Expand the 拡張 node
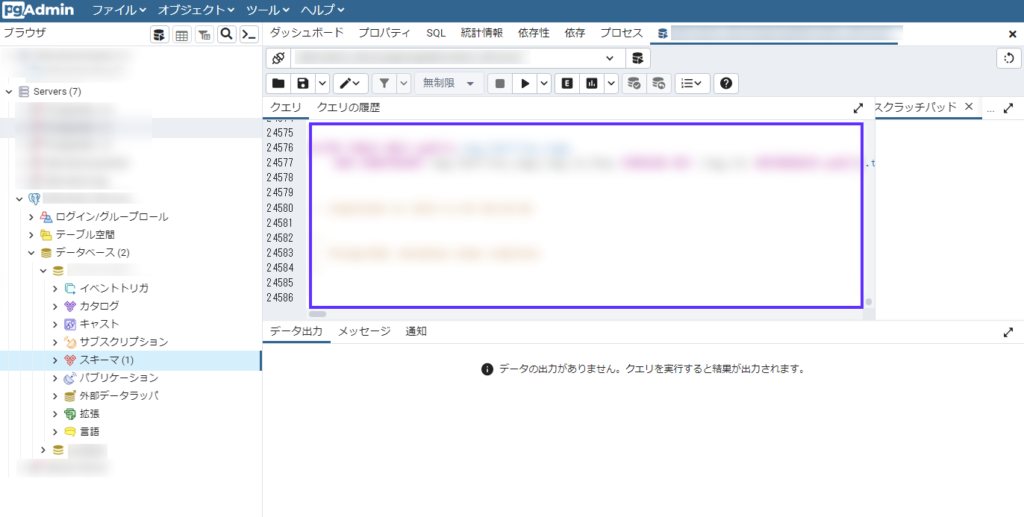Viewport: 1024px width, 517px height. coord(56,414)
